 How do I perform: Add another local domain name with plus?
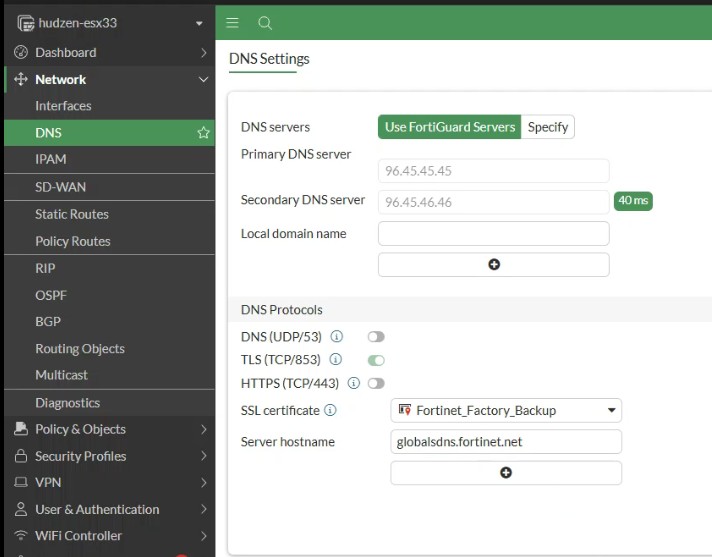pyautogui.click(x=494, y=265)
